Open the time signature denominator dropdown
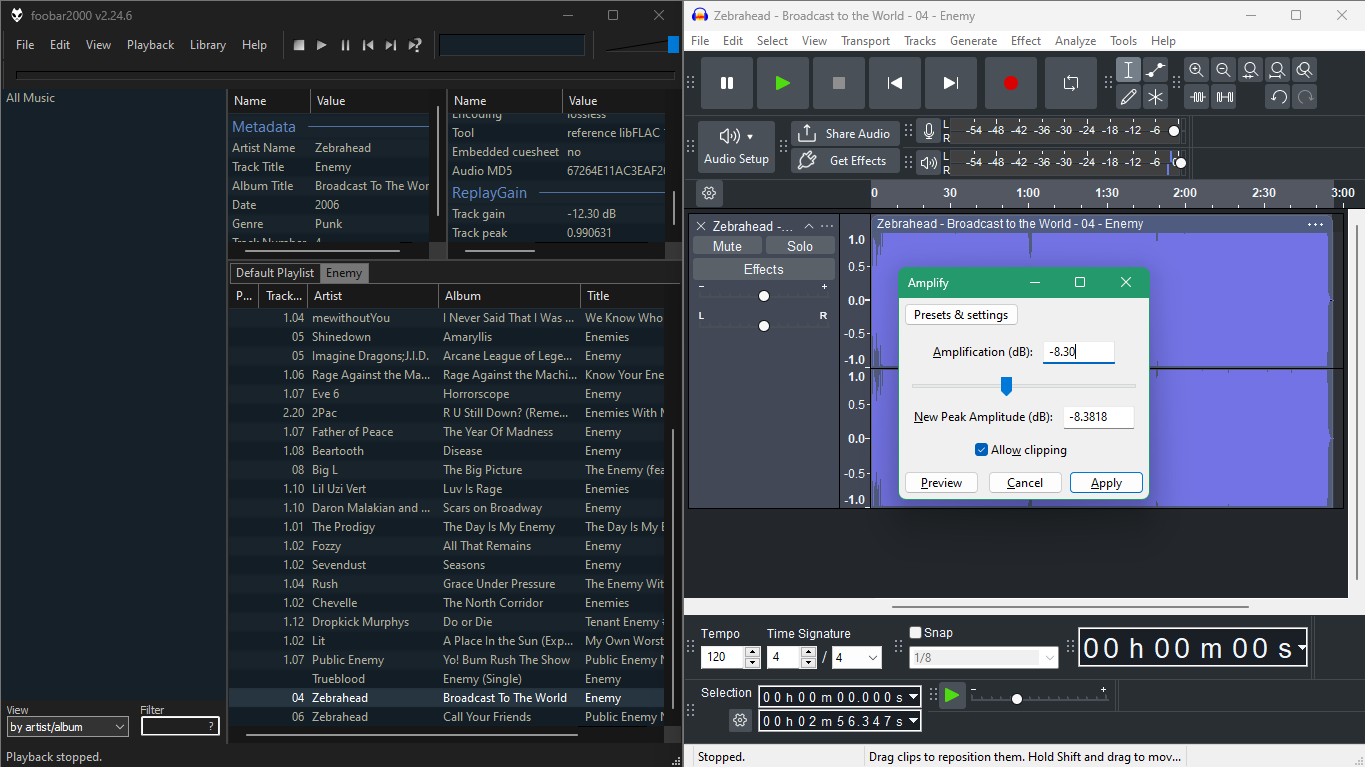Image resolution: width=1365 pixels, height=767 pixels. coord(857,657)
